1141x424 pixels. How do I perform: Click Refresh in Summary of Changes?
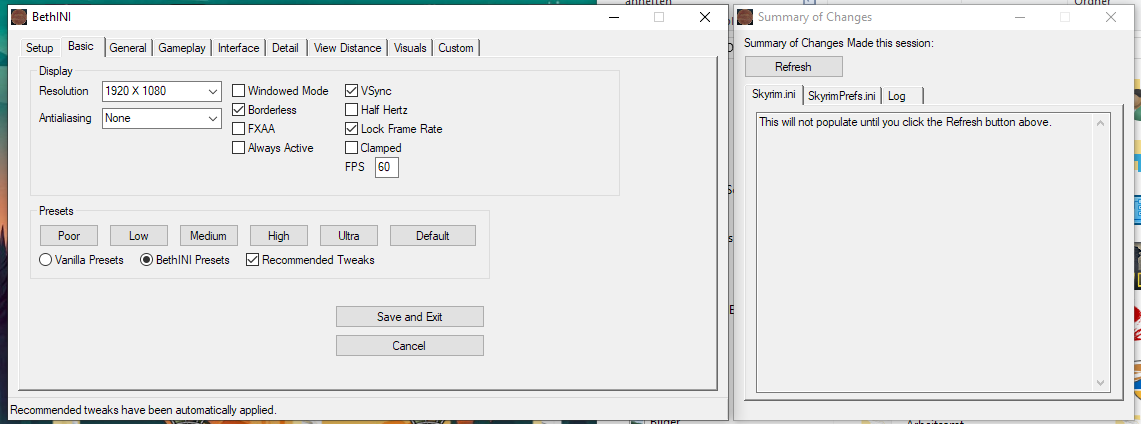pyautogui.click(x=793, y=67)
